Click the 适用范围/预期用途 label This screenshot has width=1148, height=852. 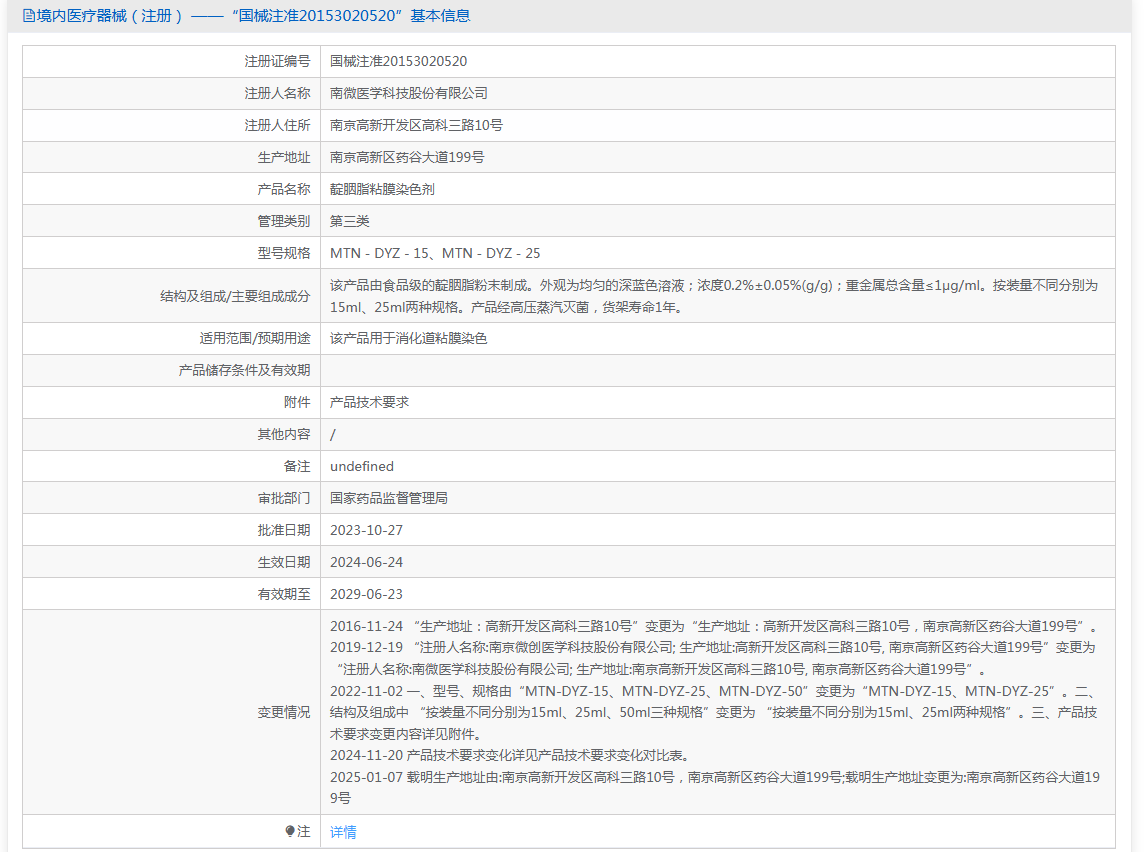[x=255, y=338]
